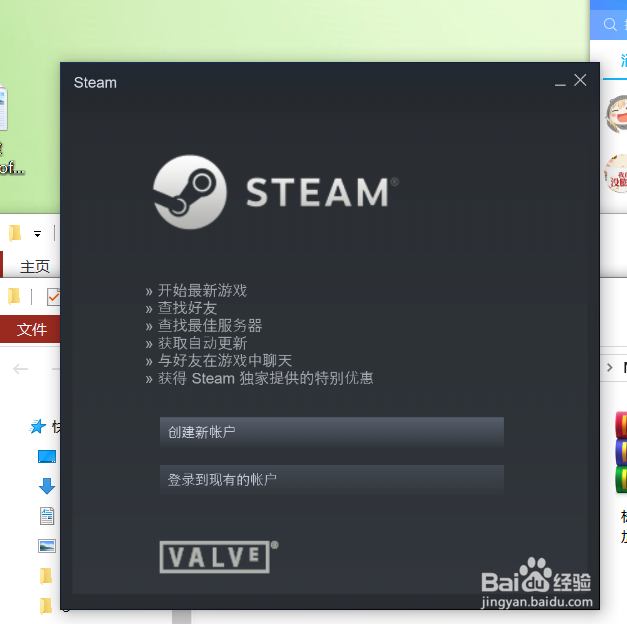Open the last yellow folder in Explorer sidebar
Image resolution: width=627 pixels, height=624 pixels.
pyautogui.click(x=46, y=606)
